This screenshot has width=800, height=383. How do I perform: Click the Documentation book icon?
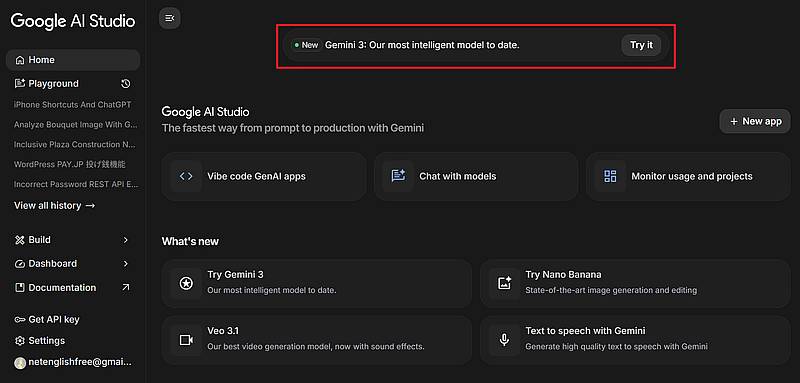coord(20,288)
